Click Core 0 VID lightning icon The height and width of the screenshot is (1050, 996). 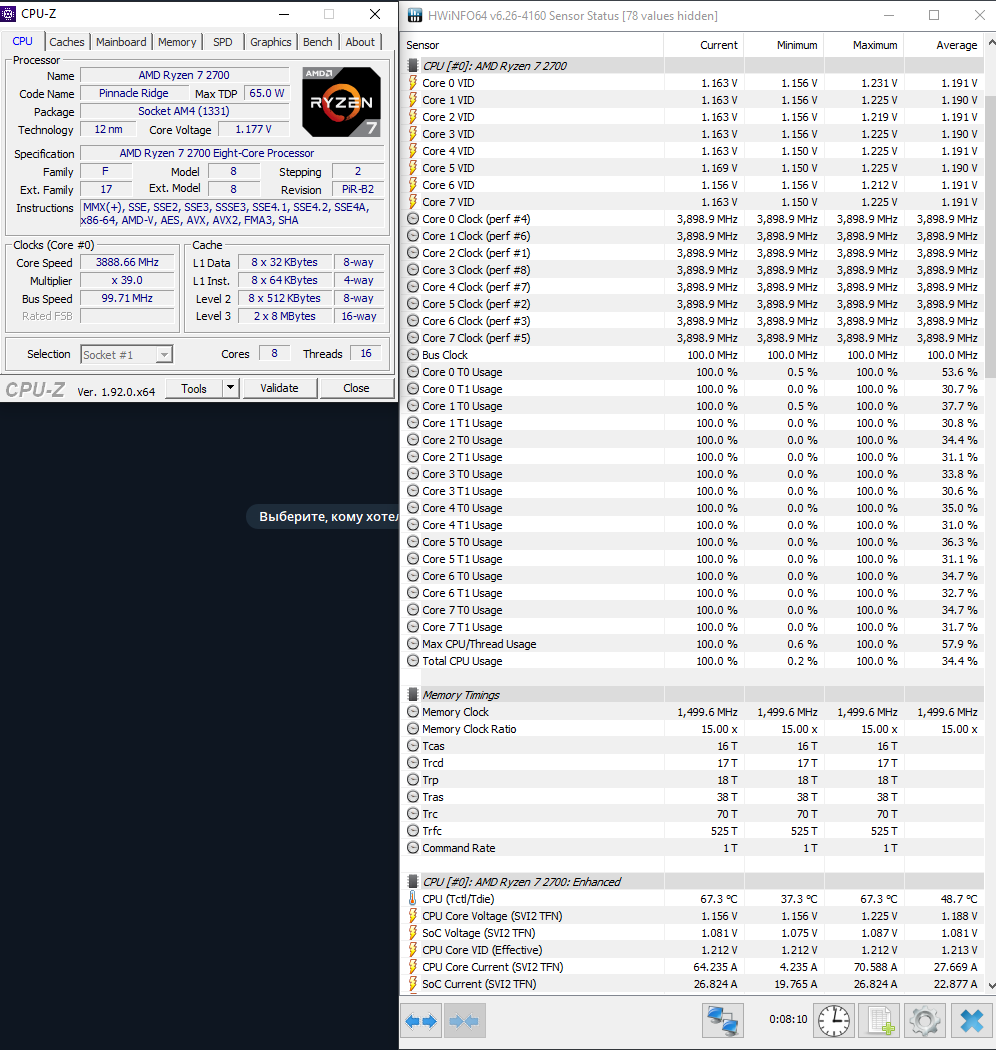(x=413, y=83)
